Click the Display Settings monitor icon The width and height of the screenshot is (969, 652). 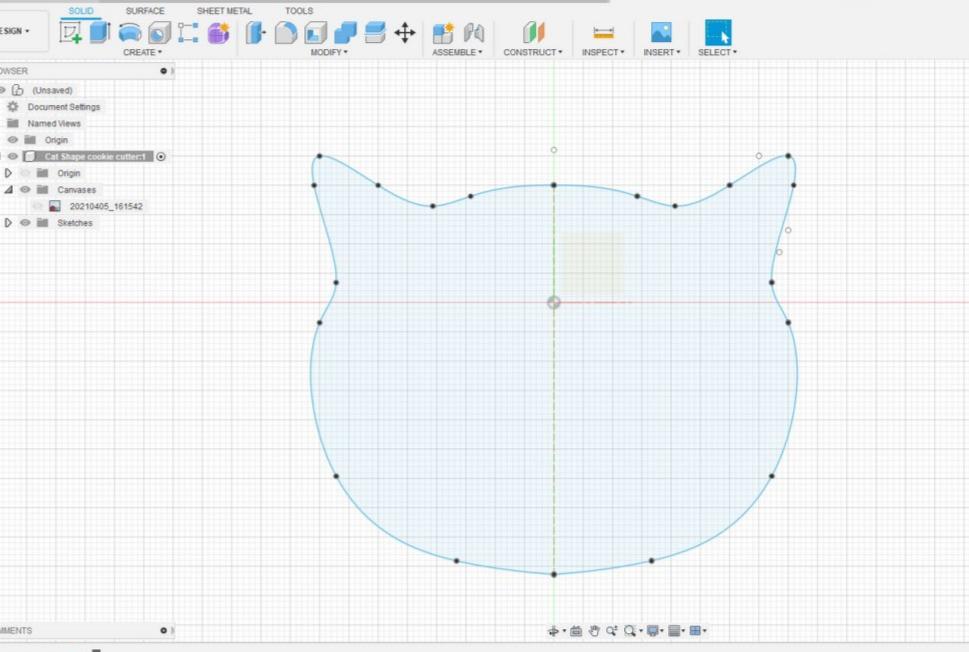tap(653, 631)
